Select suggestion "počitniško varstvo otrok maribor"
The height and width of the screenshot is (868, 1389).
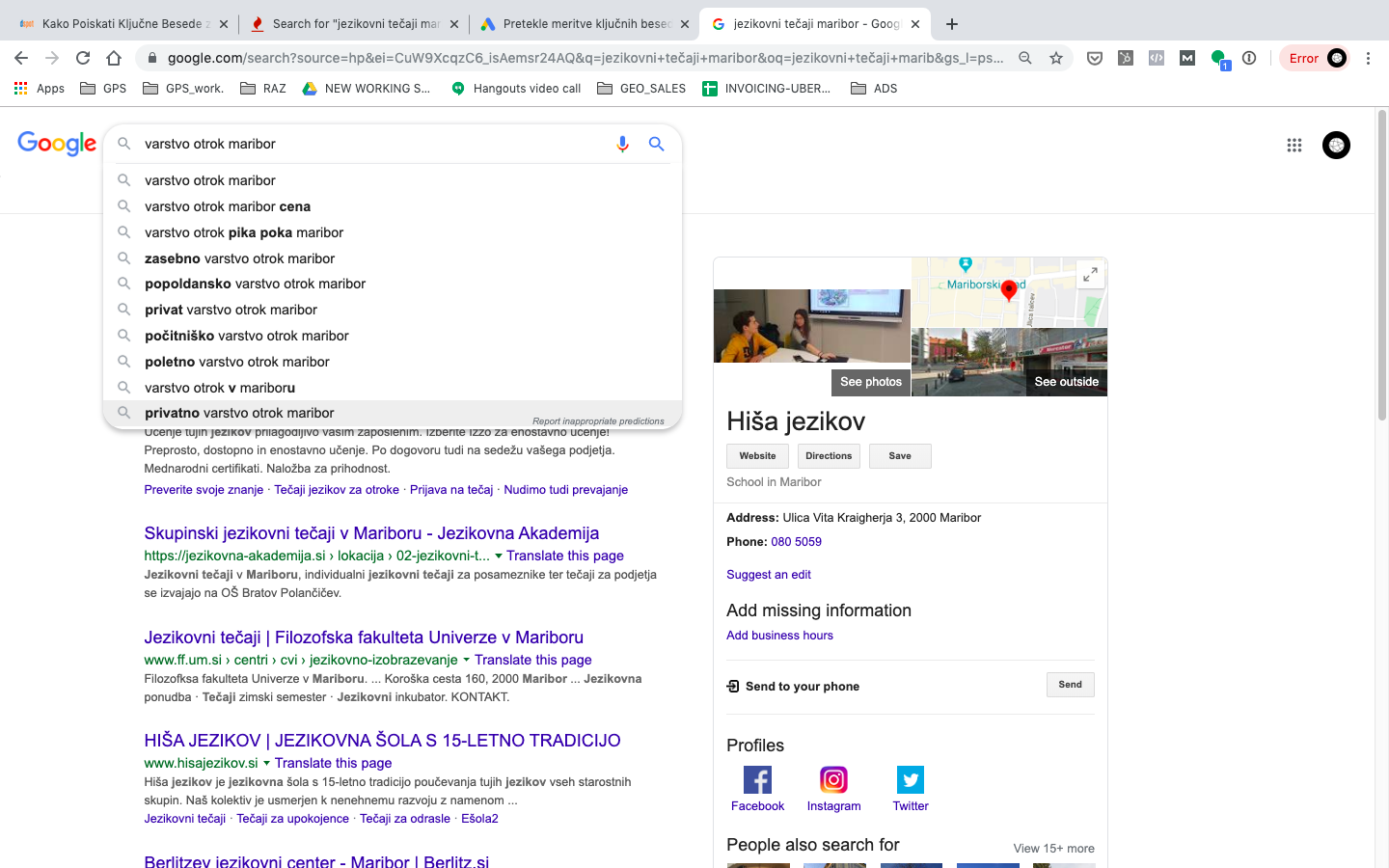coord(393,336)
